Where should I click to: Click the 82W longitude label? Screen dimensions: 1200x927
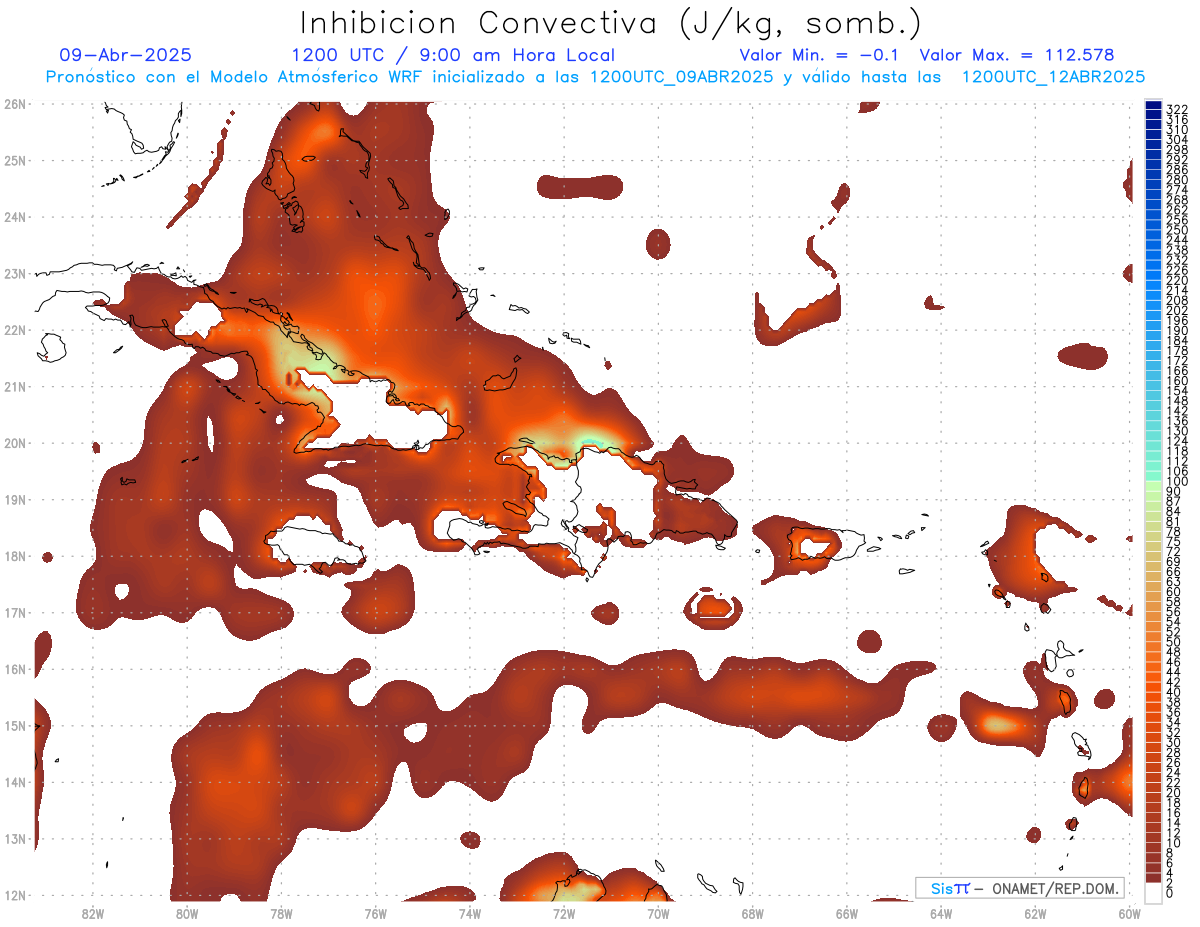click(93, 913)
